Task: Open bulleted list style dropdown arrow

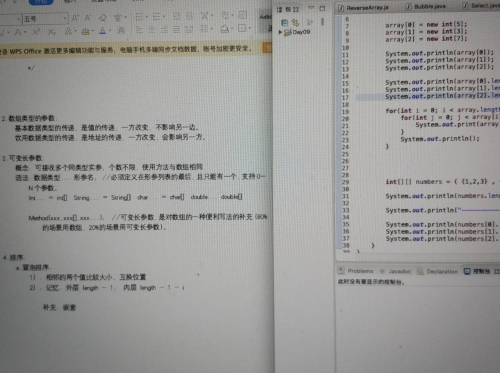Action: click(x=146, y=16)
